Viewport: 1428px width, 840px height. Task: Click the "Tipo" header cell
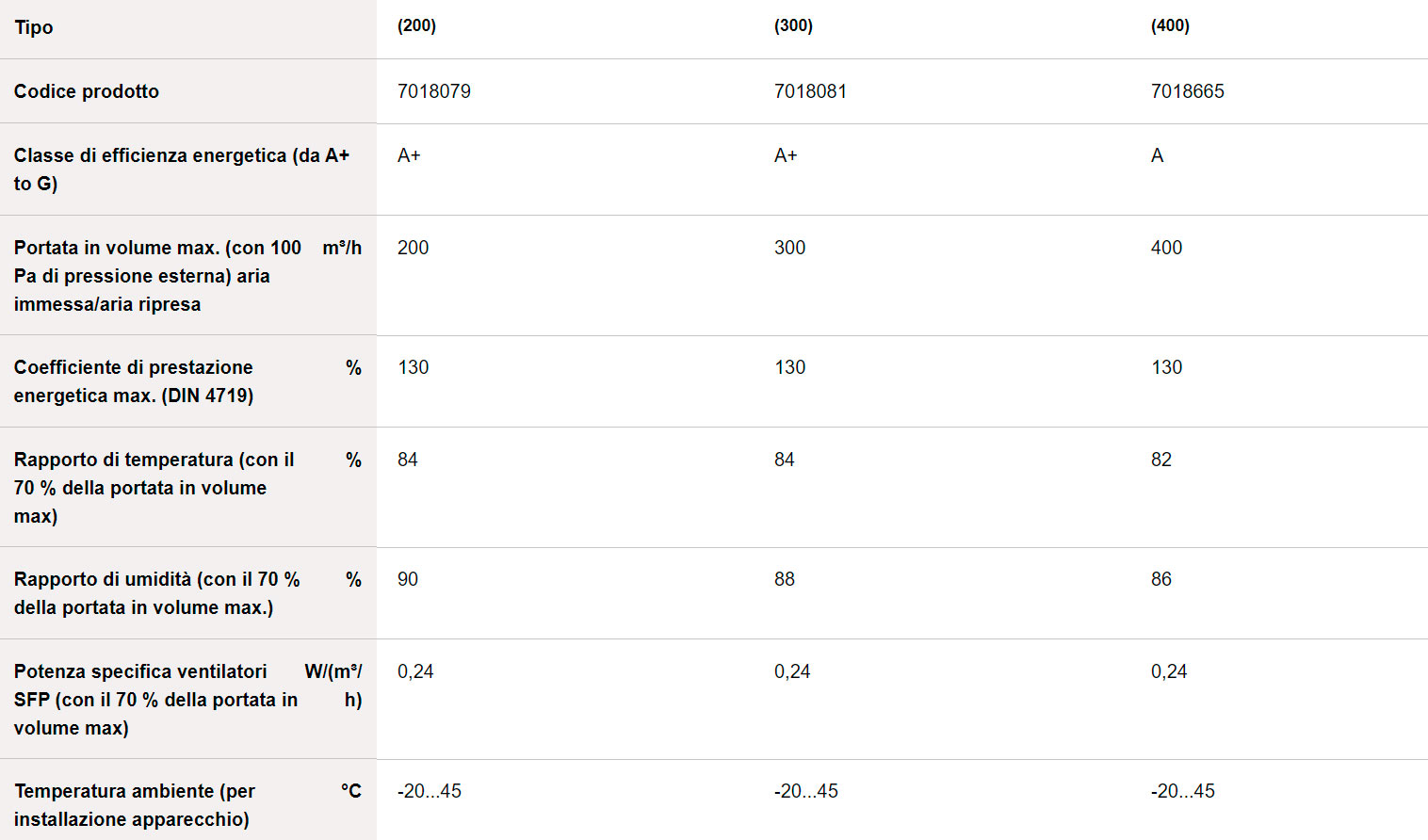34,27
